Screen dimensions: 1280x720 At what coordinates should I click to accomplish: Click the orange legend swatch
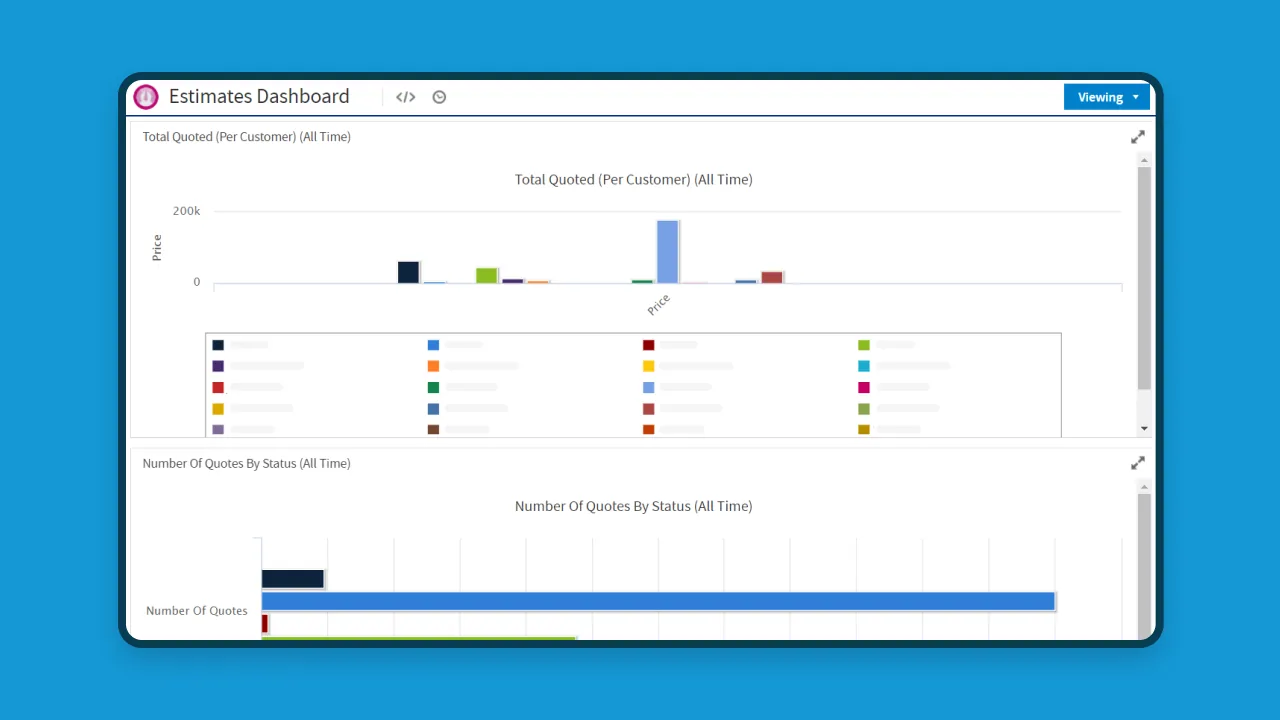[x=433, y=366]
